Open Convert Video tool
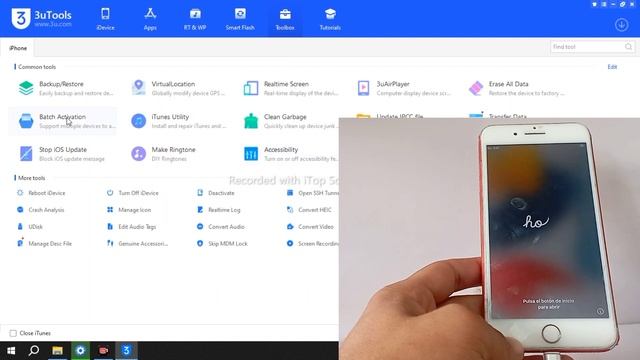 coord(310,227)
